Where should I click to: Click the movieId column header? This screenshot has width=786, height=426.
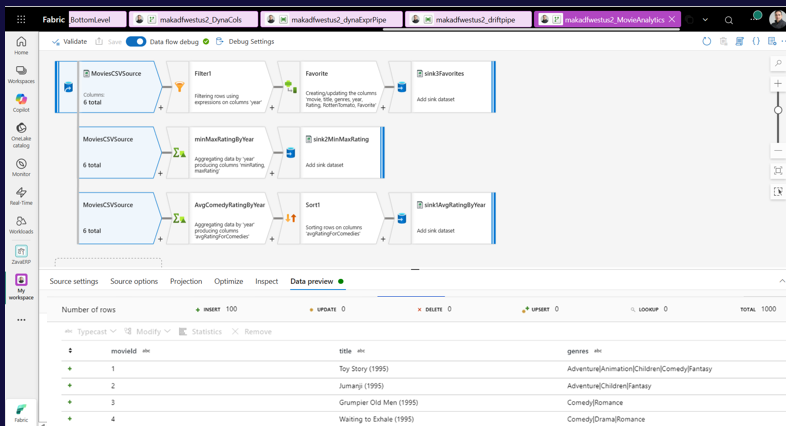click(x=124, y=351)
